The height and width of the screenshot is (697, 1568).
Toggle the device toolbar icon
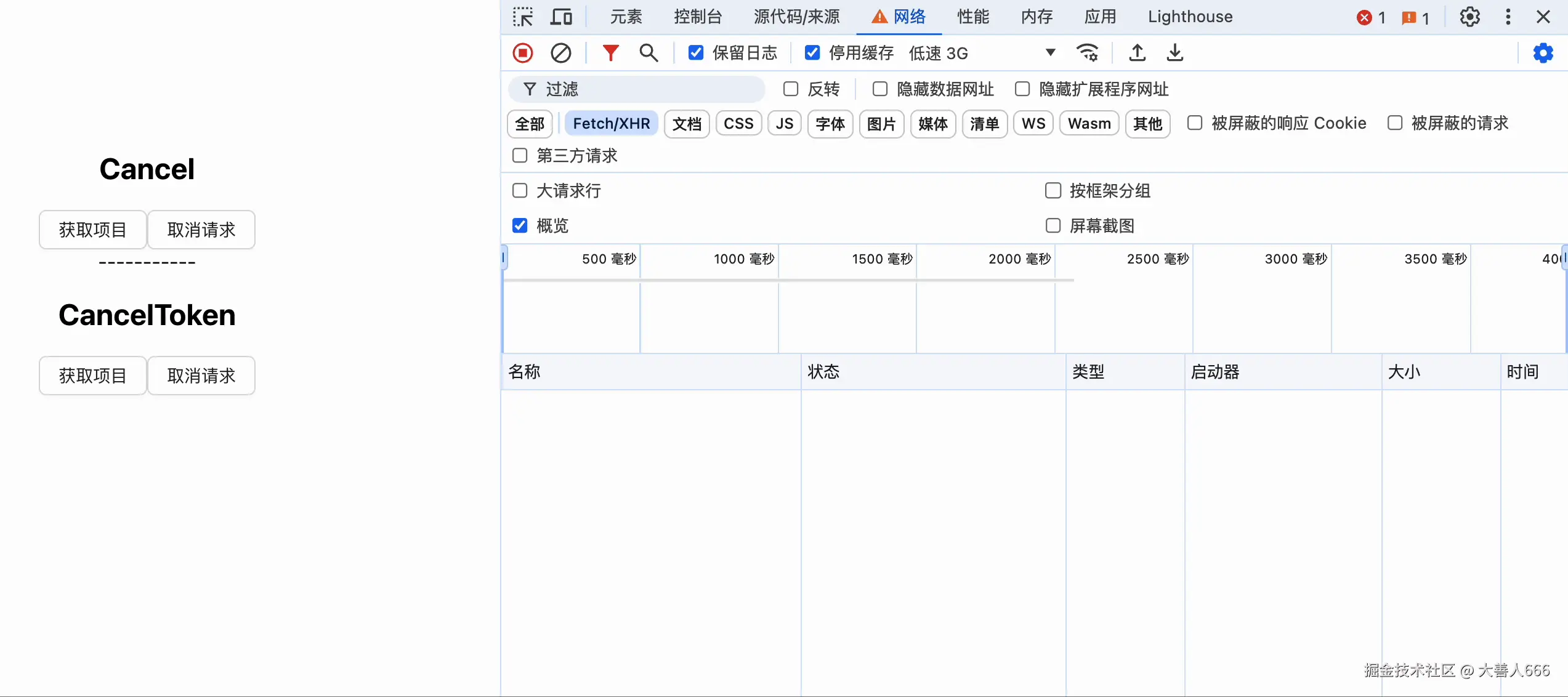click(560, 17)
